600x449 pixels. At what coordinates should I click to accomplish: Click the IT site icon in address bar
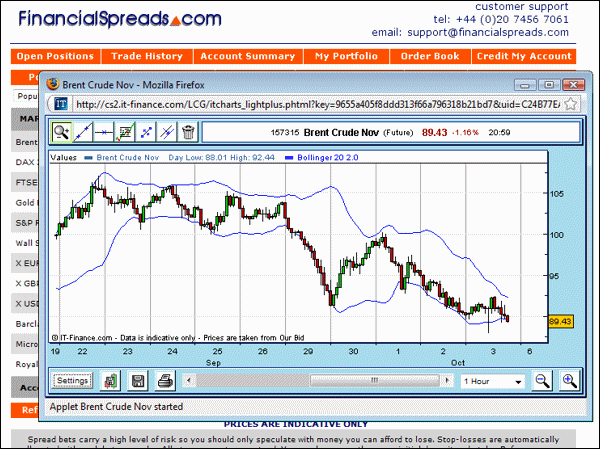tap(61, 104)
